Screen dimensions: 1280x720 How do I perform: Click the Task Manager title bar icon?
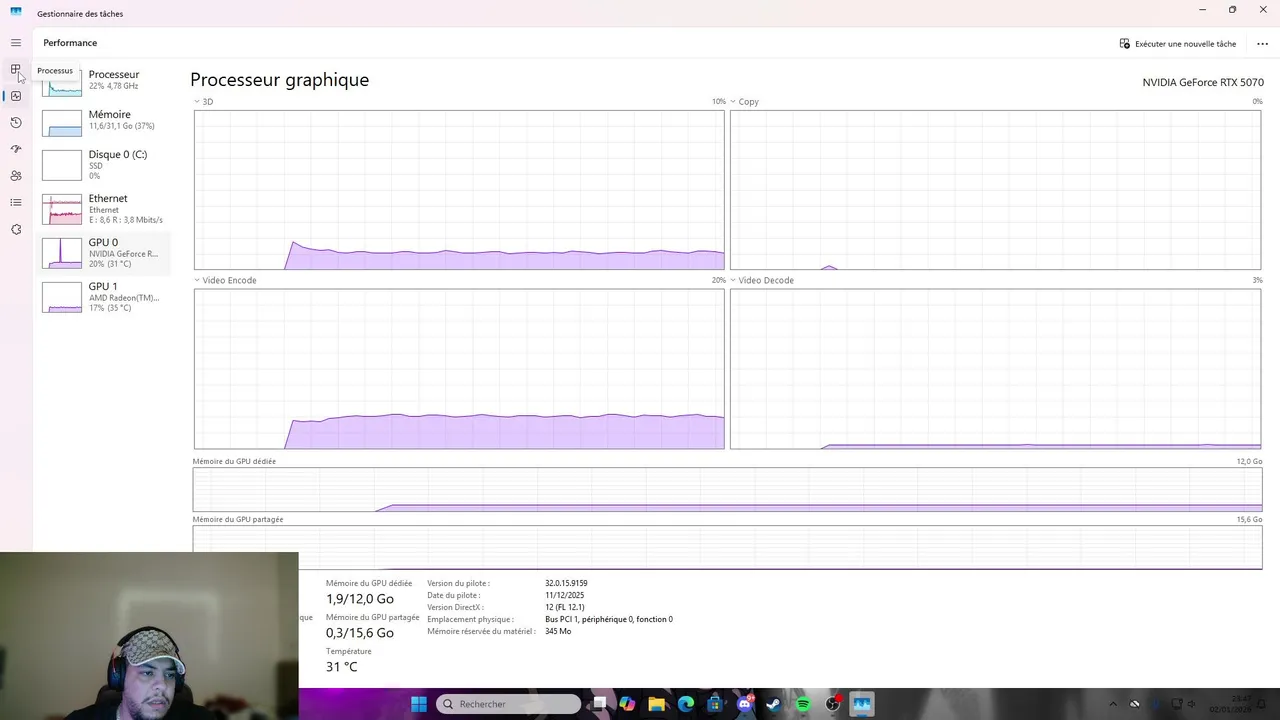click(16, 13)
